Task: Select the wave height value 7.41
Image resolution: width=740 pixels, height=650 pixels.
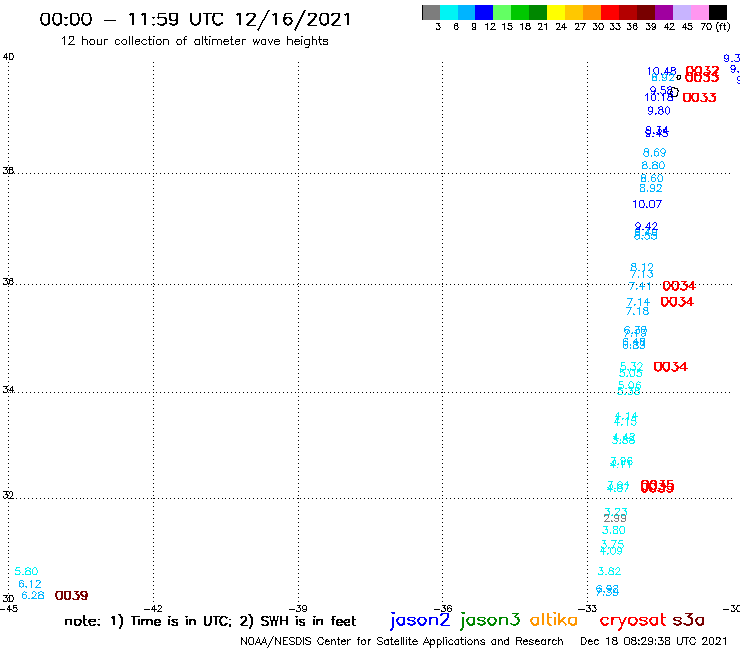Action: pos(640,287)
